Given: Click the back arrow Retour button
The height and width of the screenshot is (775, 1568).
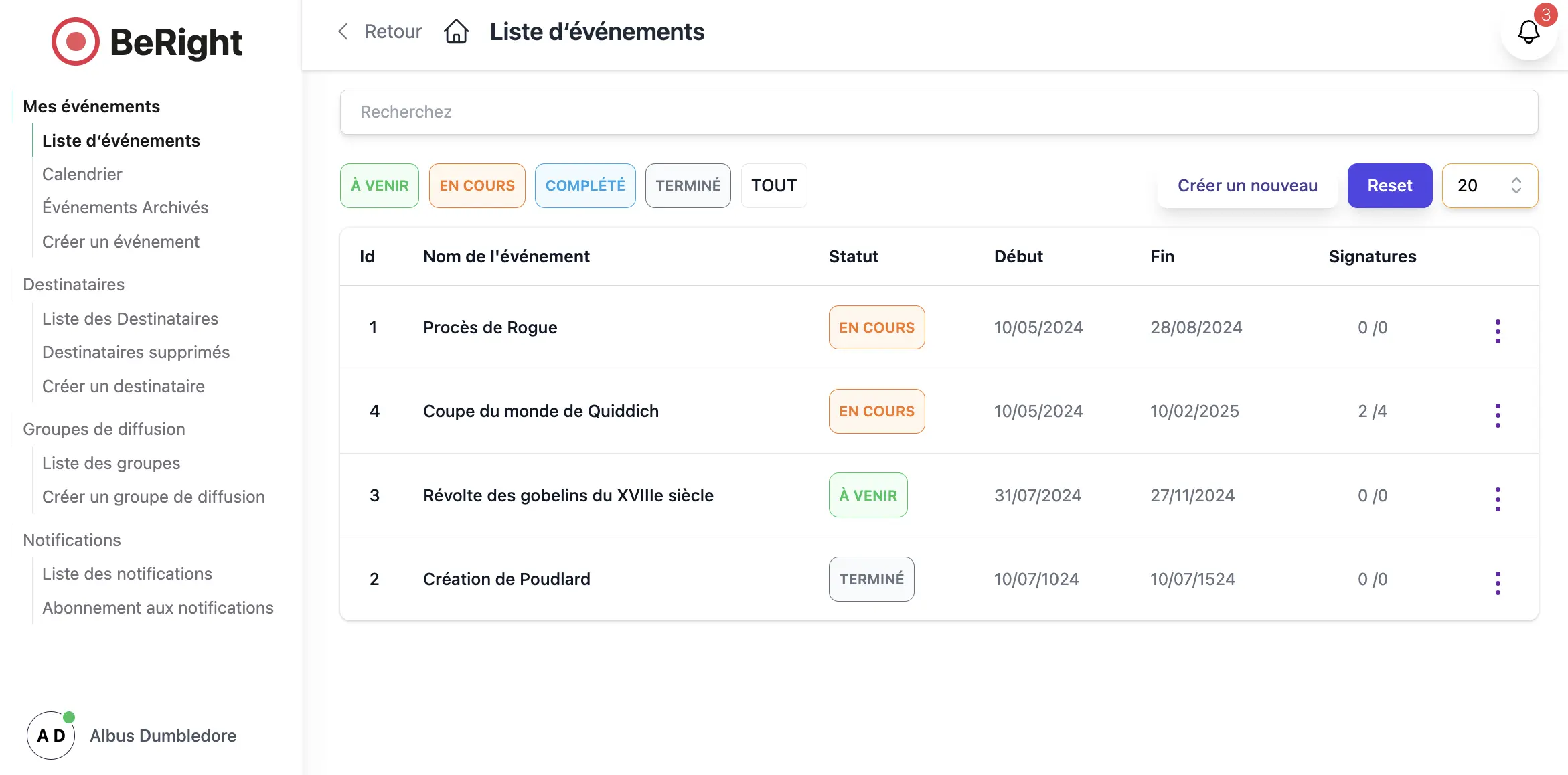Looking at the screenshot, I should [379, 31].
